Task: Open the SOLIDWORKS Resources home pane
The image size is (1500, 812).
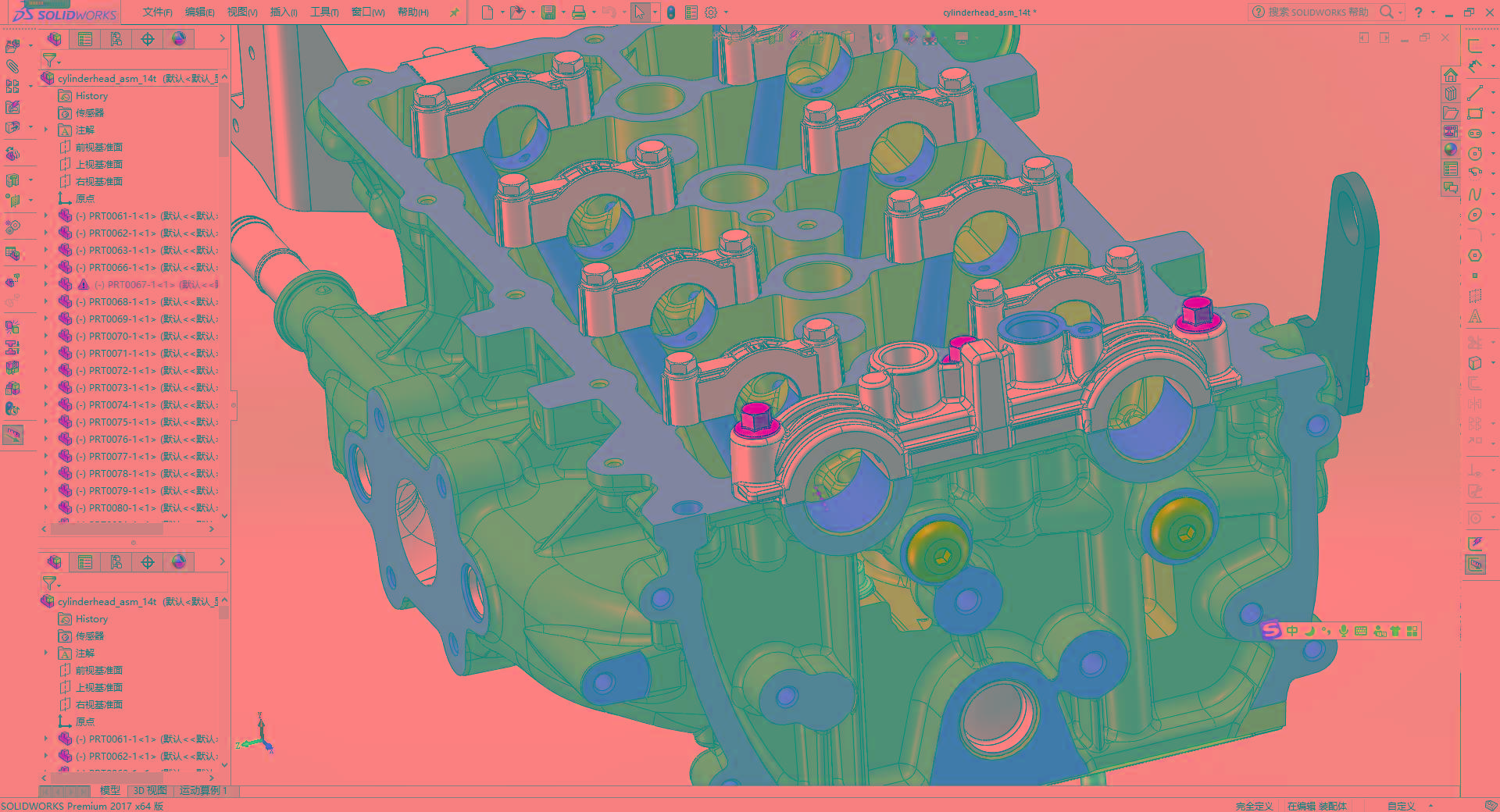Action: pyautogui.click(x=1451, y=75)
